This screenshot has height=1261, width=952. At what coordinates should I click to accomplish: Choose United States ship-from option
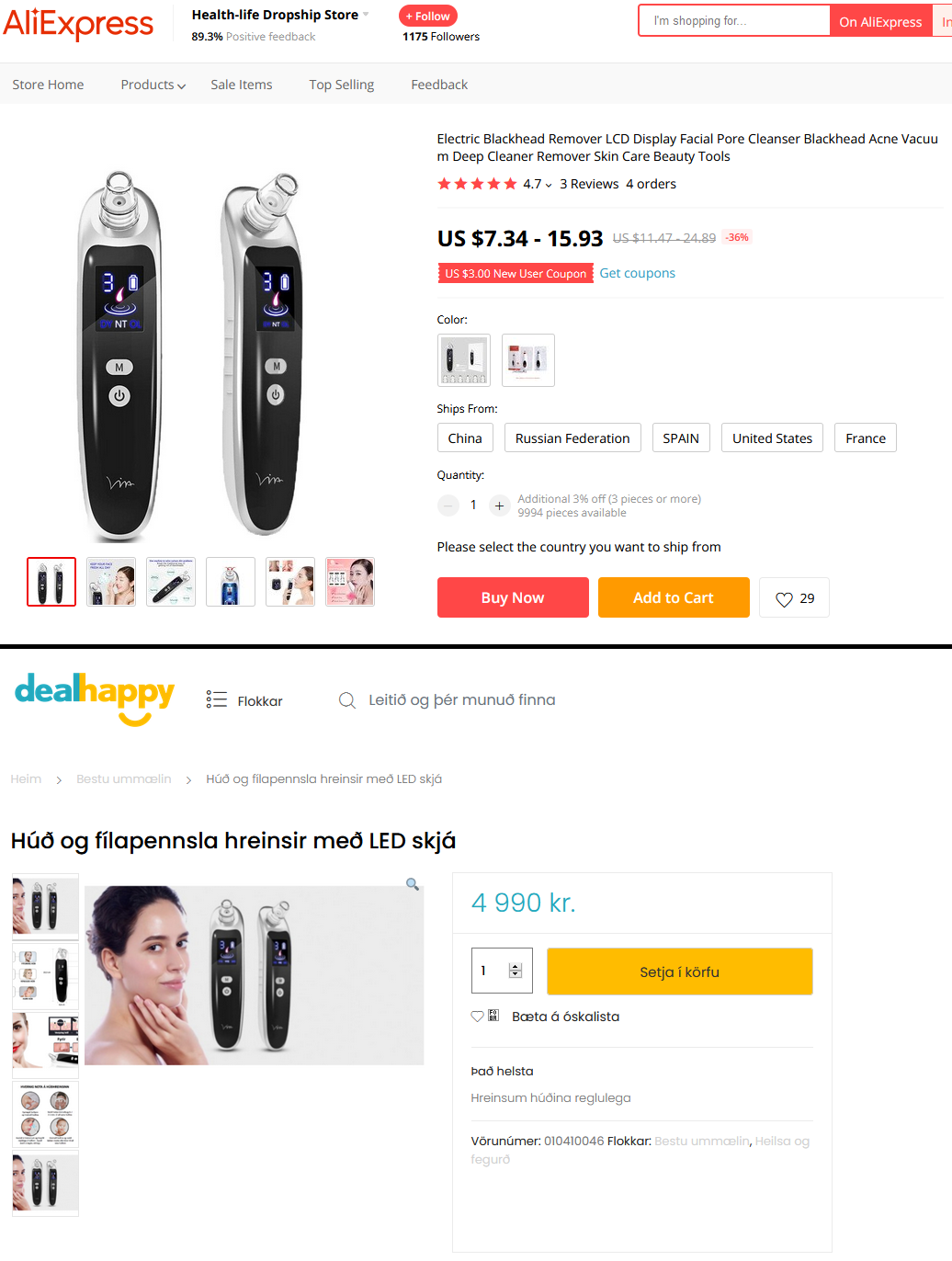772,438
